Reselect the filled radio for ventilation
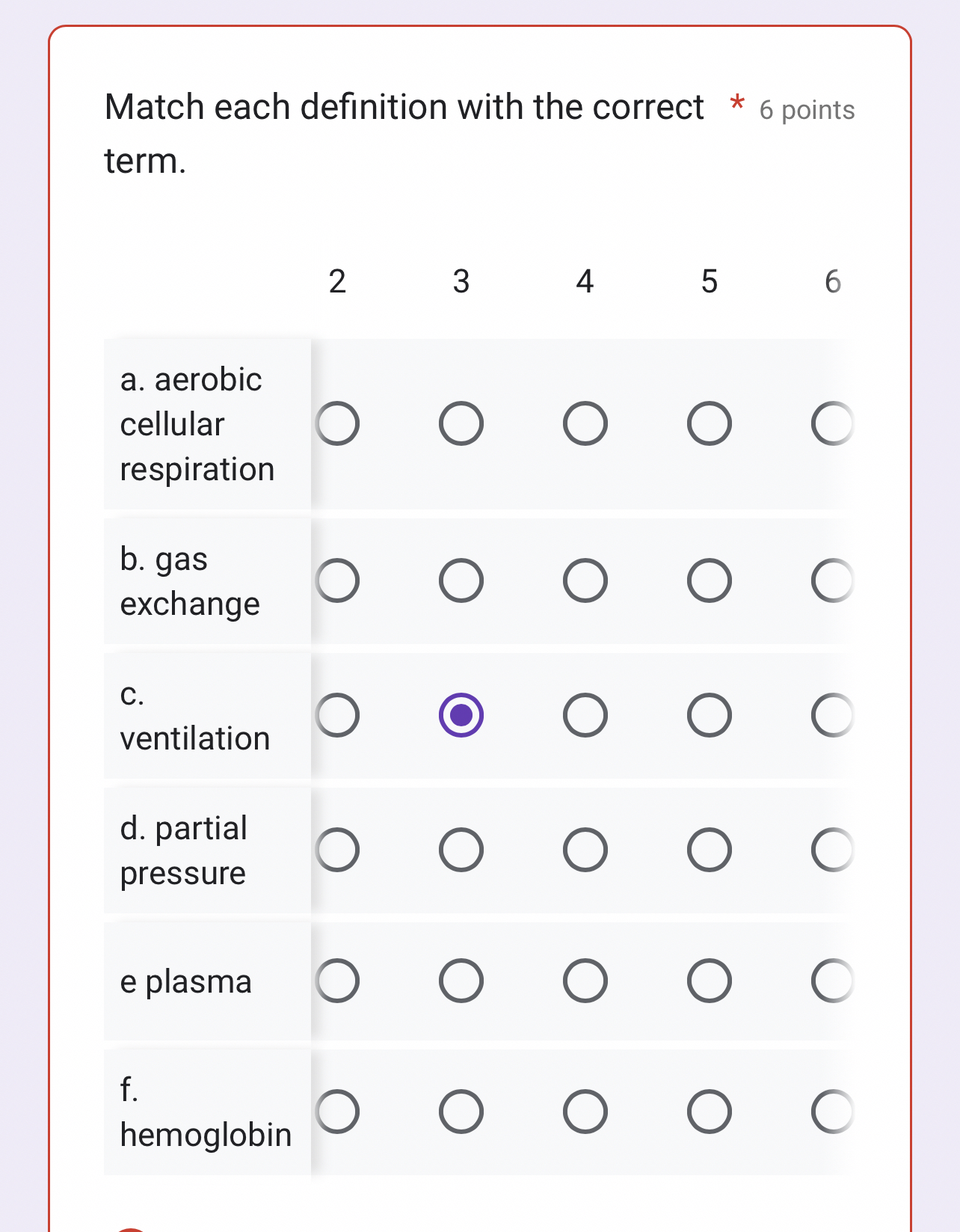 click(461, 716)
